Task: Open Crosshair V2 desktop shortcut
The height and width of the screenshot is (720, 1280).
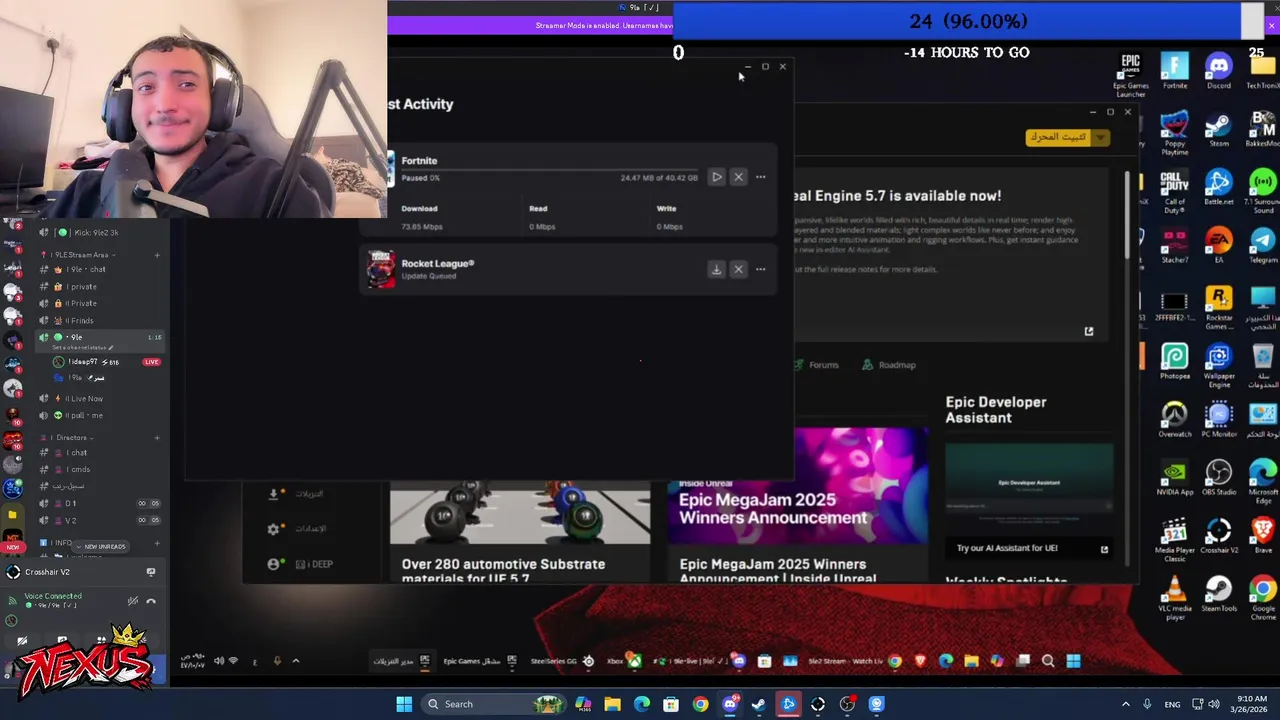Action: [1219, 536]
